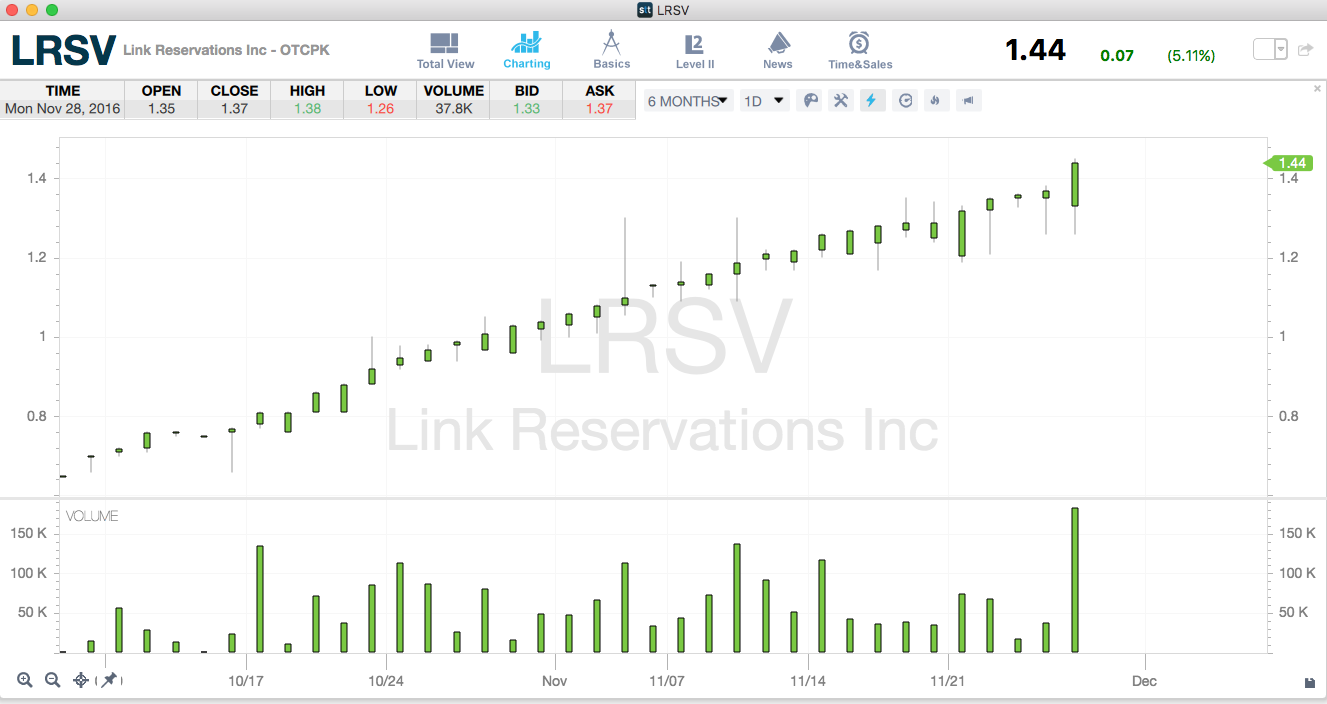Click the gauge dial icon

(905, 101)
